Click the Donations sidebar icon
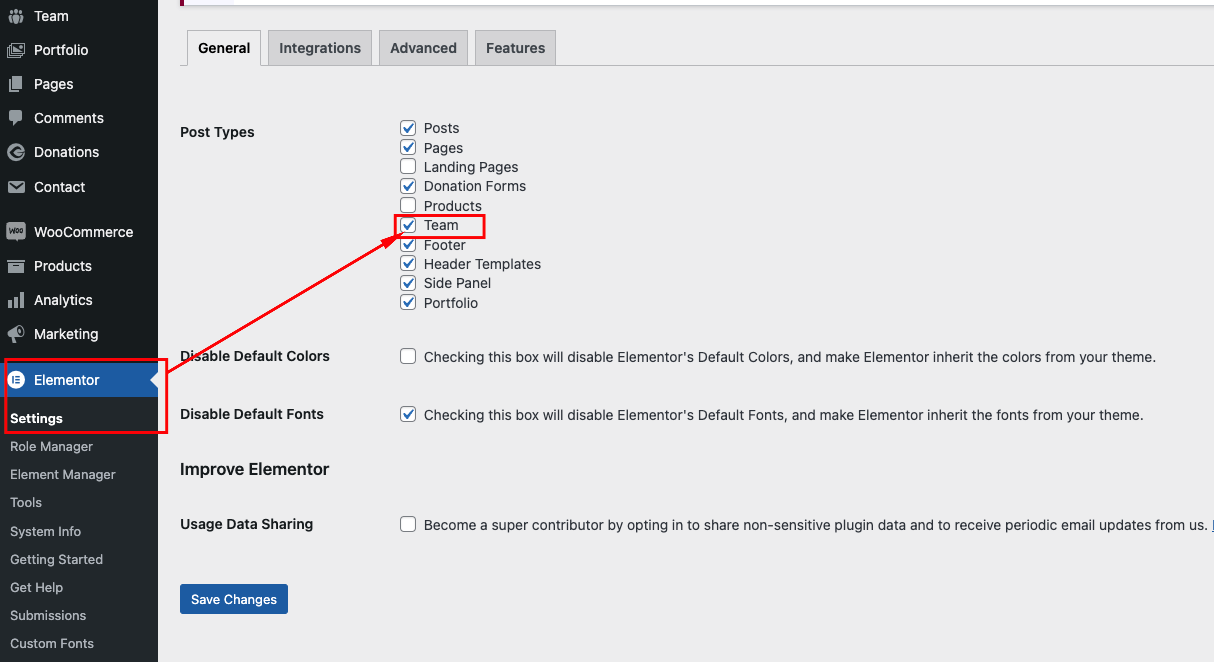The width and height of the screenshot is (1214, 662). (x=16, y=152)
